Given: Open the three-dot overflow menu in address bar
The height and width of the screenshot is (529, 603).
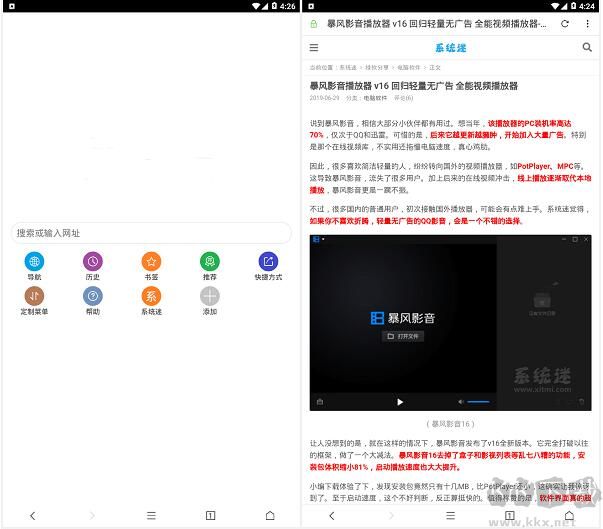Looking at the screenshot, I should pyautogui.click(x=587, y=23).
